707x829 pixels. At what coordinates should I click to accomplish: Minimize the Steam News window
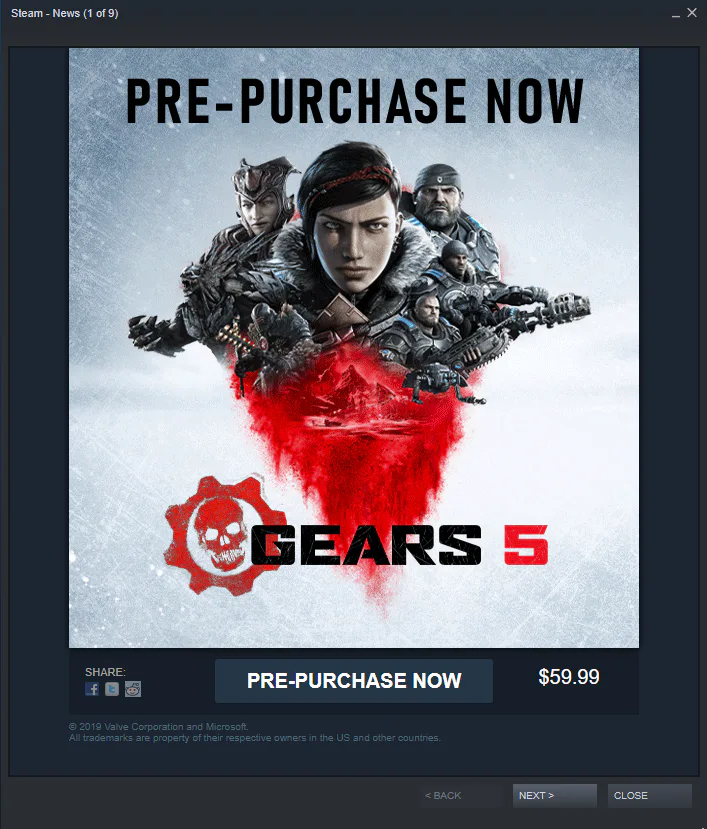[x=676, y=14]
